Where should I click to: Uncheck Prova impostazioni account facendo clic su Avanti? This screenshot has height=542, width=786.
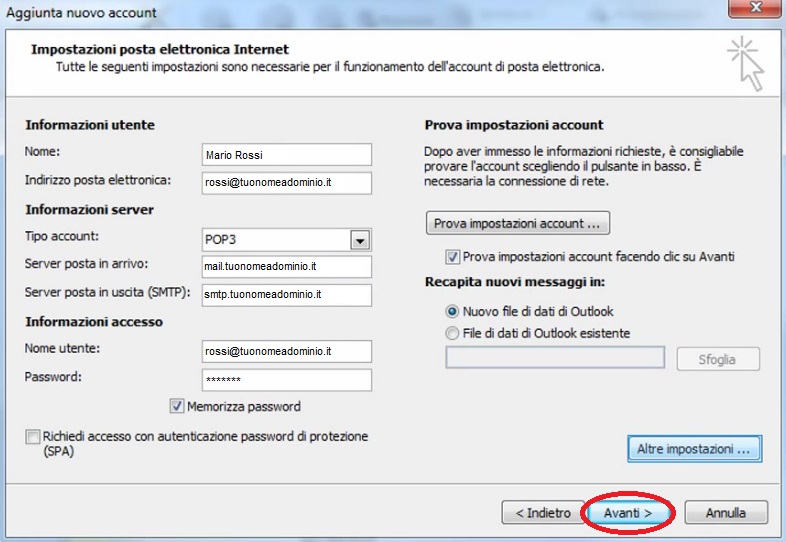[x=453, y=257]
